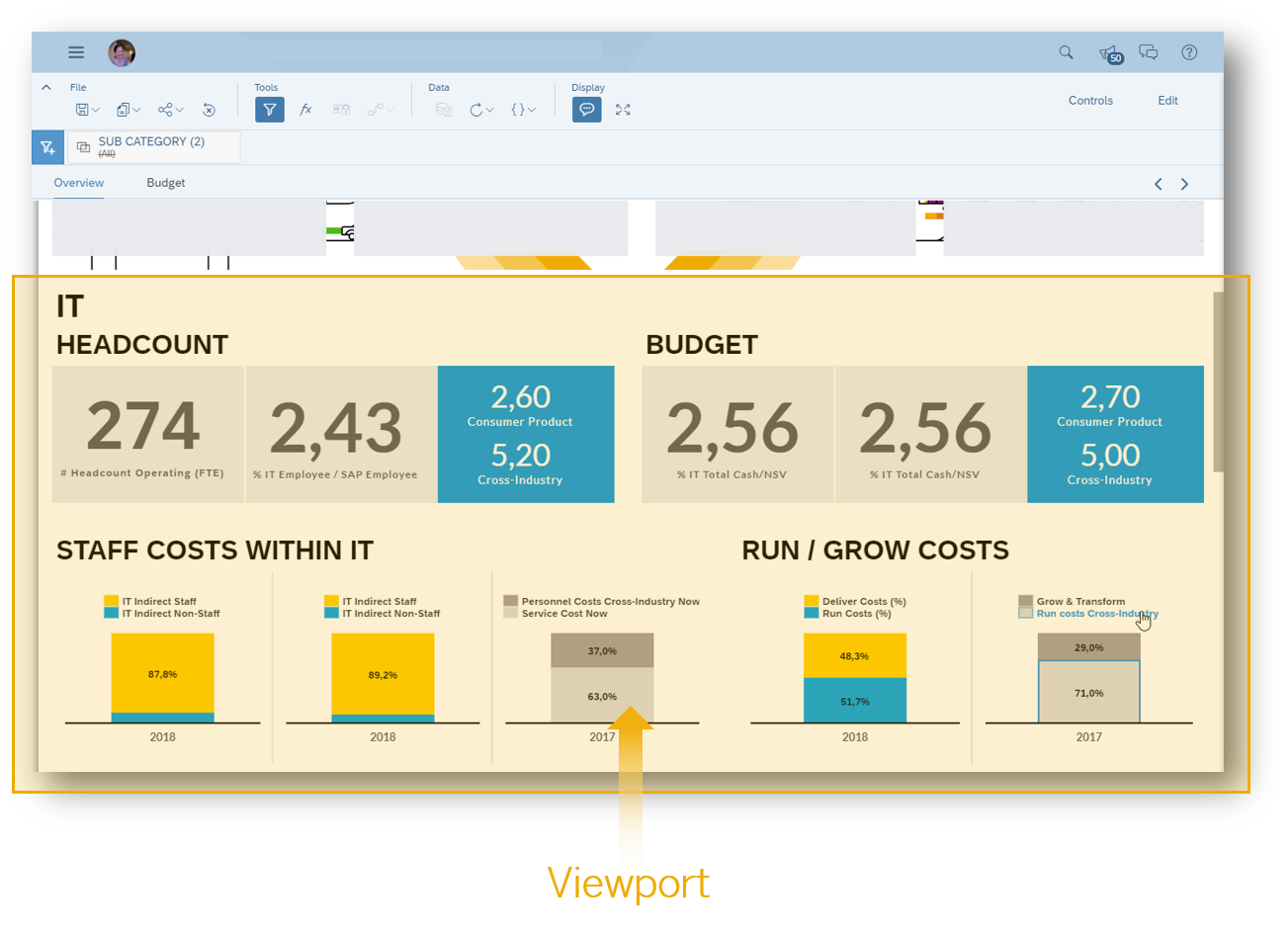Click the Edit button

1167,101
